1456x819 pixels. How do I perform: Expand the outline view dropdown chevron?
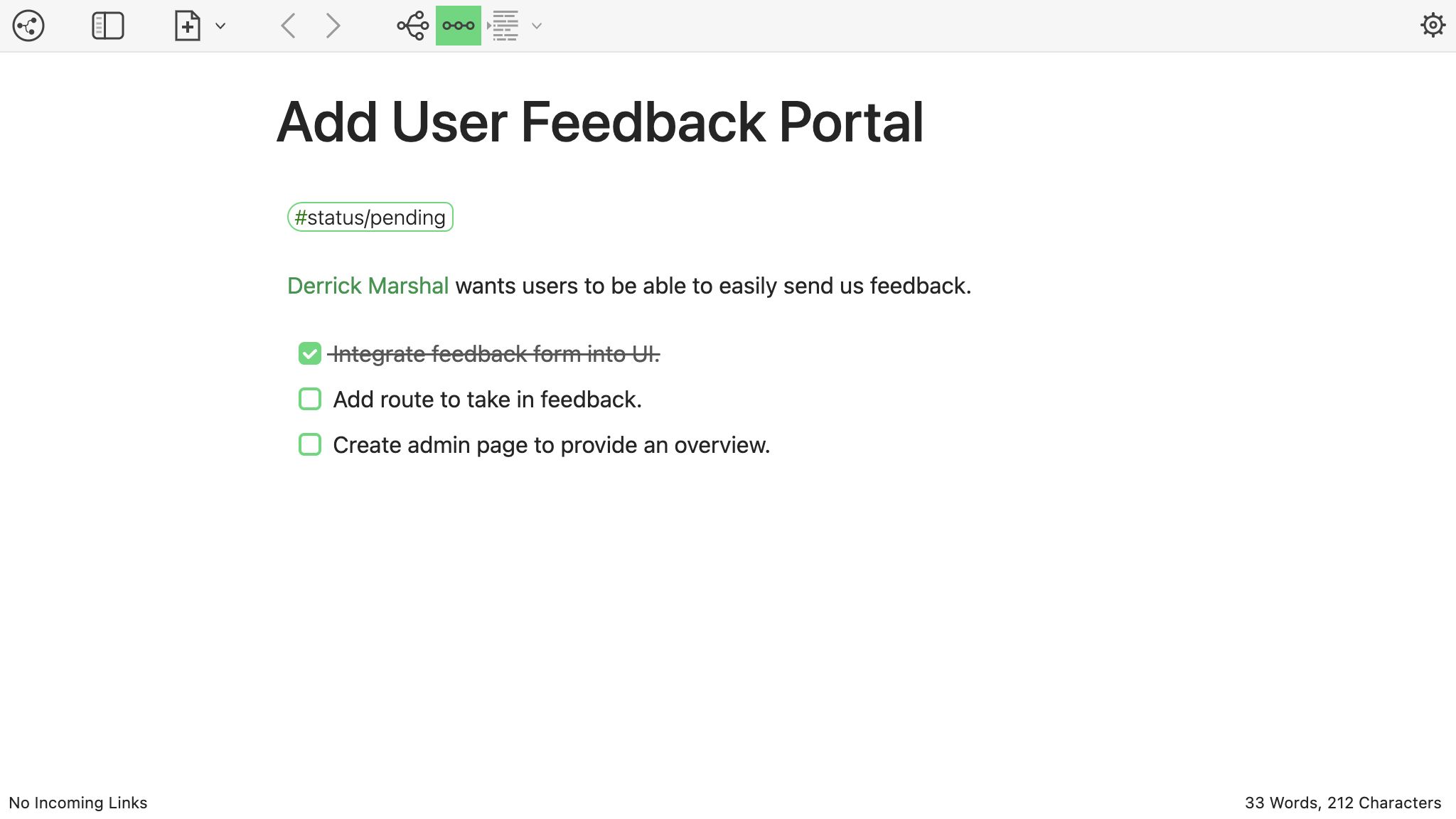click(x=537, y=26)
